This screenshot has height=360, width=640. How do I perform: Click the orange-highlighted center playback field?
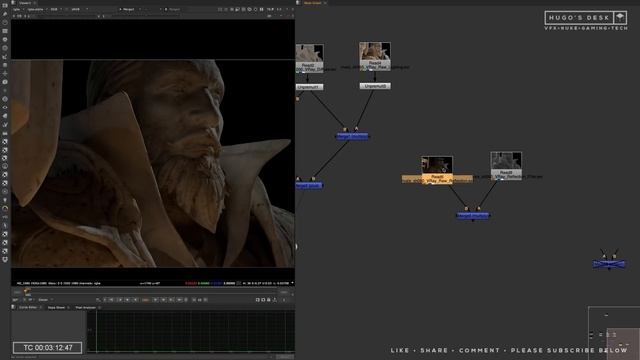point(145,300)
